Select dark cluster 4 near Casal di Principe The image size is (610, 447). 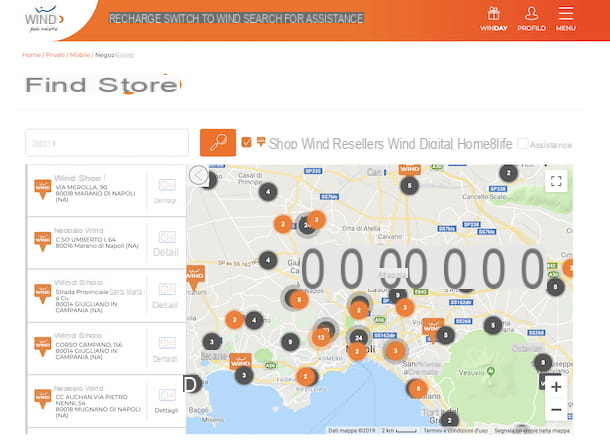(x=268, y=191)
